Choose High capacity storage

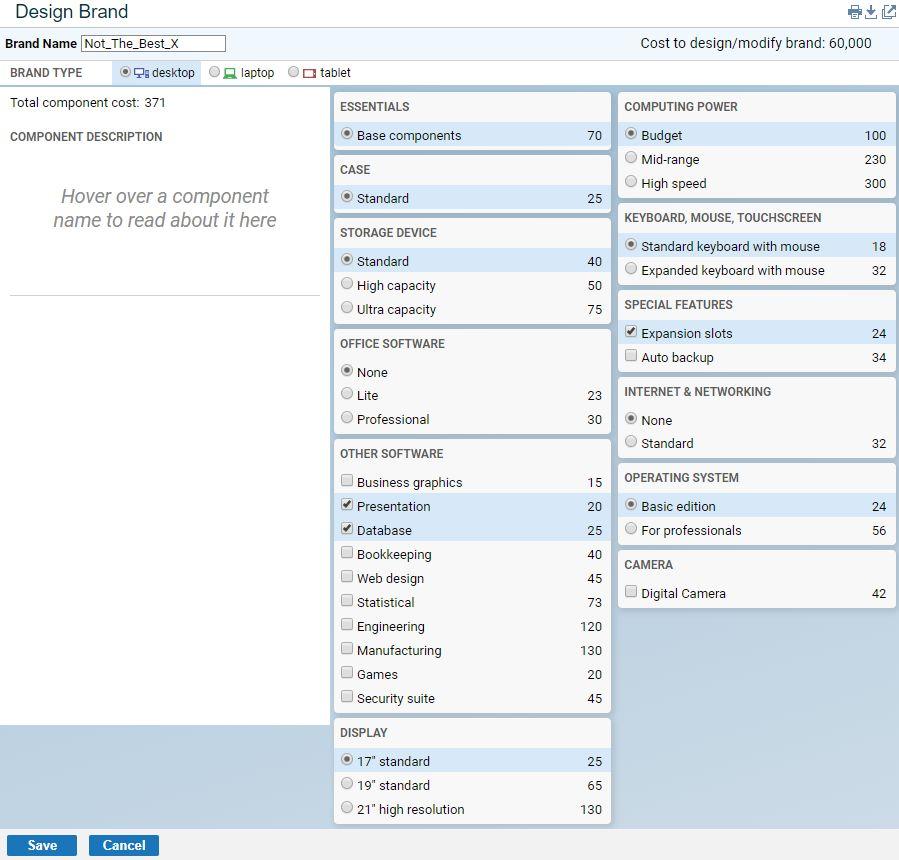346,283
